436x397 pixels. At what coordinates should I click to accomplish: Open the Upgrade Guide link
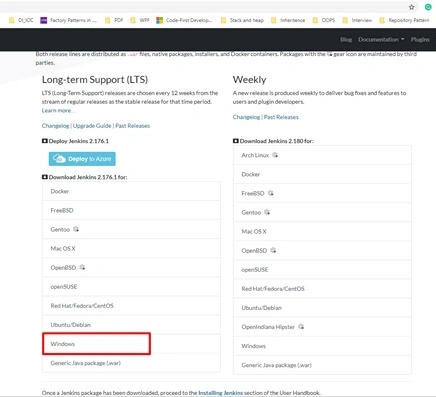pos(92,126)
